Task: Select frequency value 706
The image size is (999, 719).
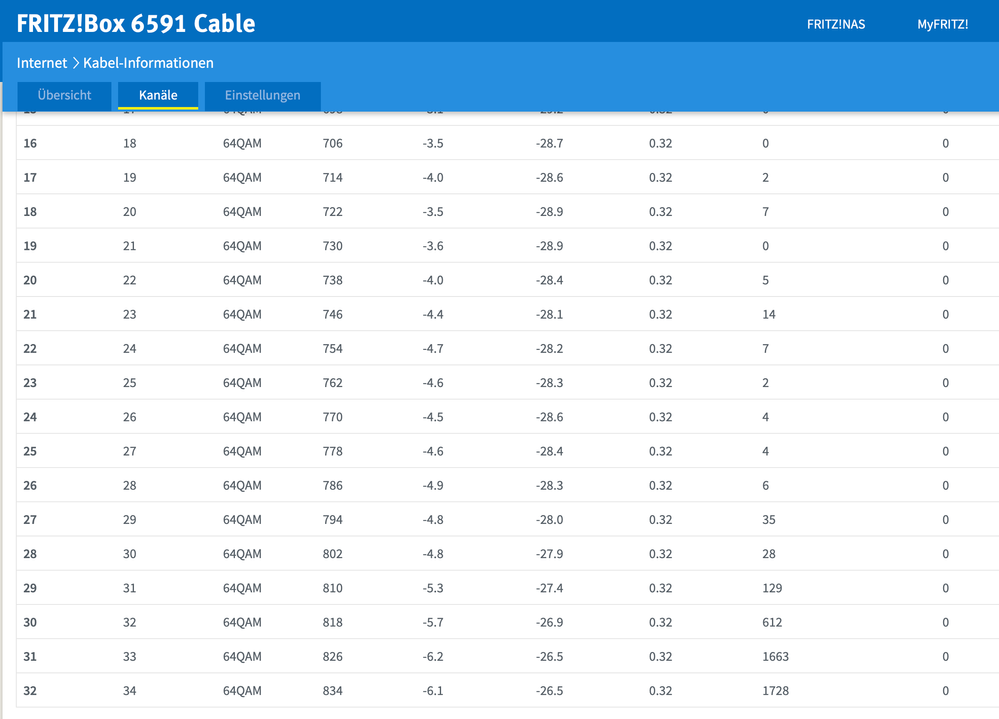Action: coord(333,143)
